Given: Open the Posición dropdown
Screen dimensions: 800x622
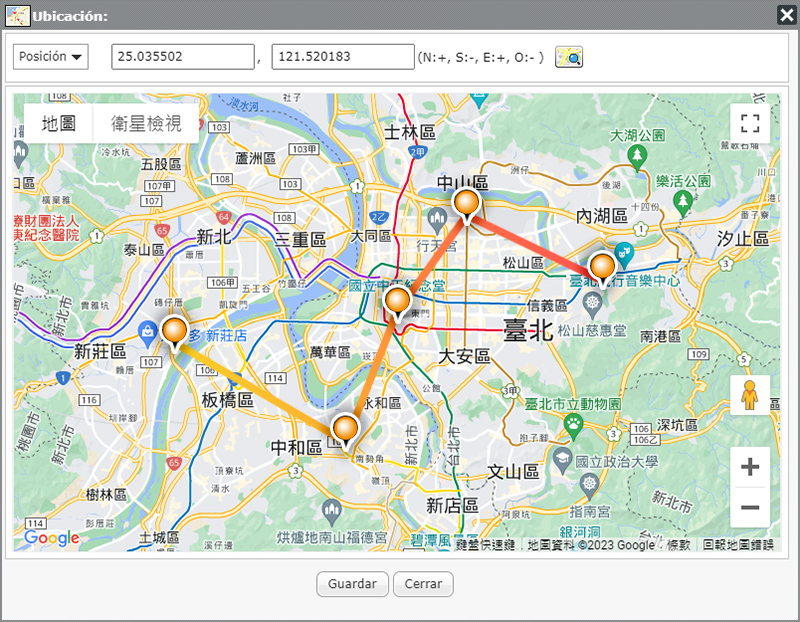Looking at the screenshot, I should pyautogui.click(x=51, y=57).
